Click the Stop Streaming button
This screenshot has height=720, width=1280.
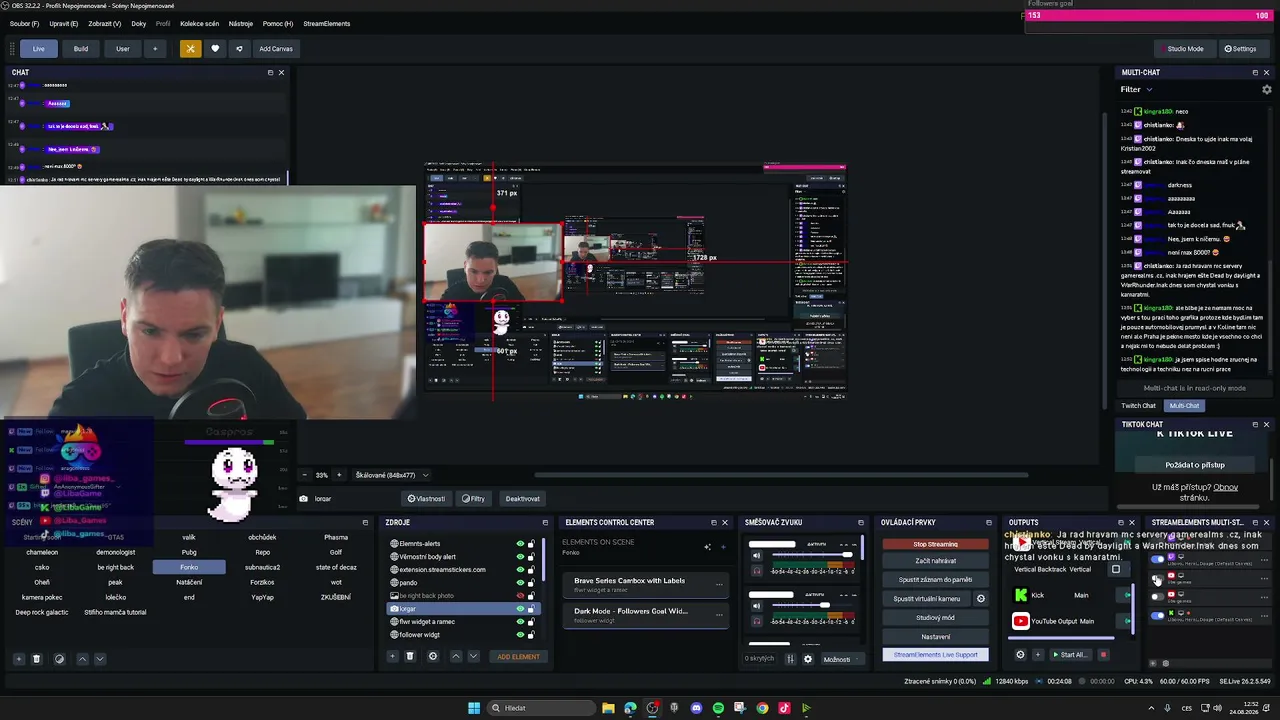coord(936,544)
